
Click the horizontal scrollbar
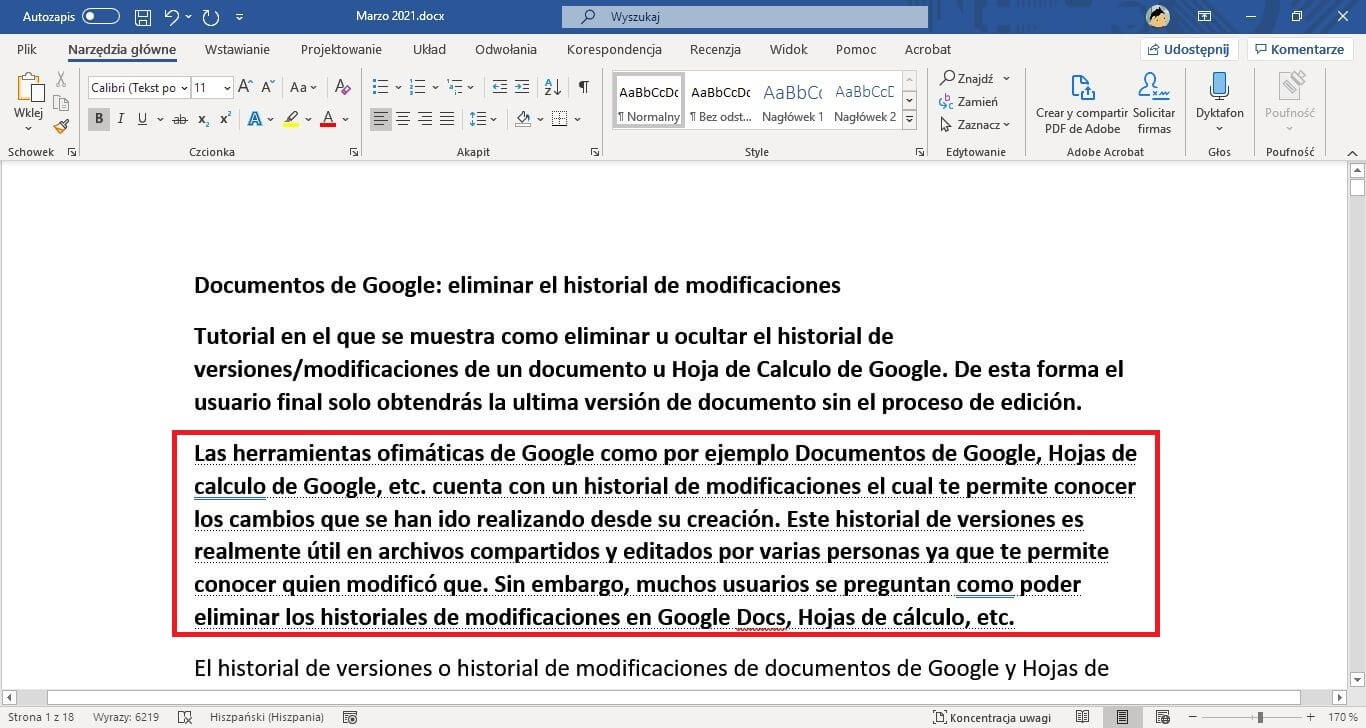(x=673, y=697)
